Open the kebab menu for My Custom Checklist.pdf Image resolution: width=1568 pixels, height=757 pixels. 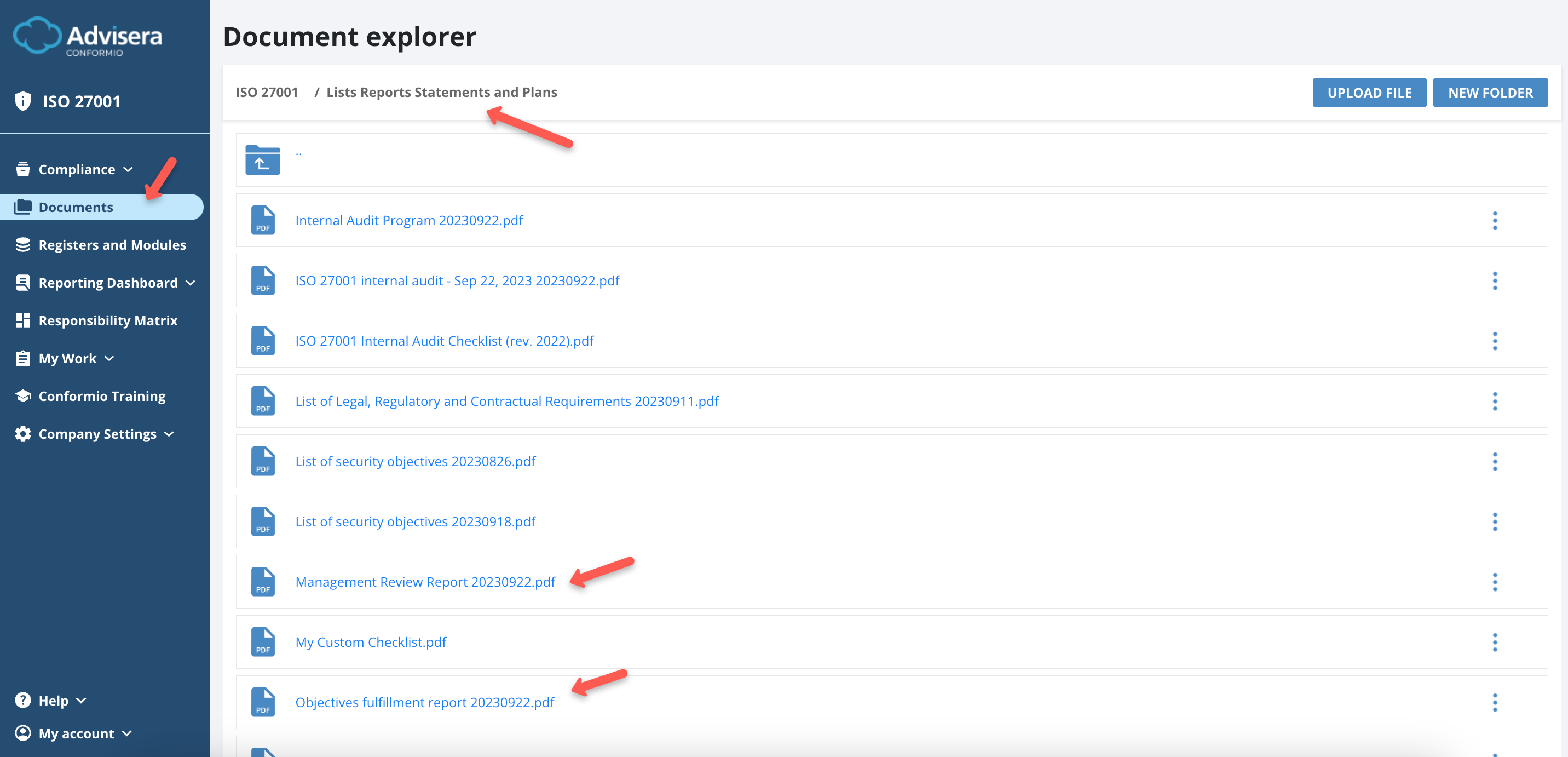[1496, 642]
